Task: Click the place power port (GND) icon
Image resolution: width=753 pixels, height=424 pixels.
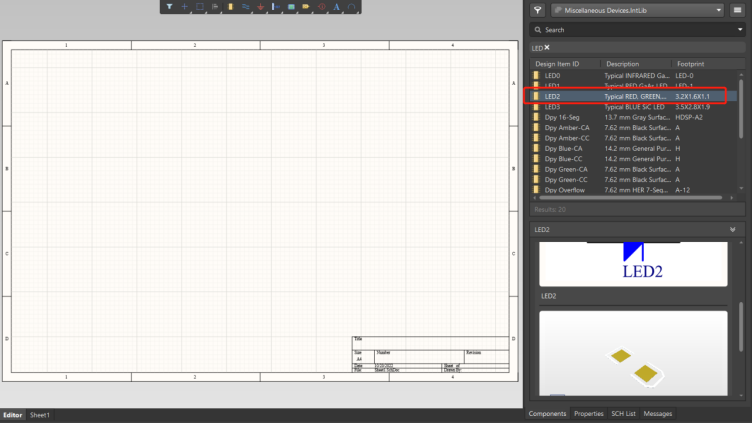Action: pos(261,7)
